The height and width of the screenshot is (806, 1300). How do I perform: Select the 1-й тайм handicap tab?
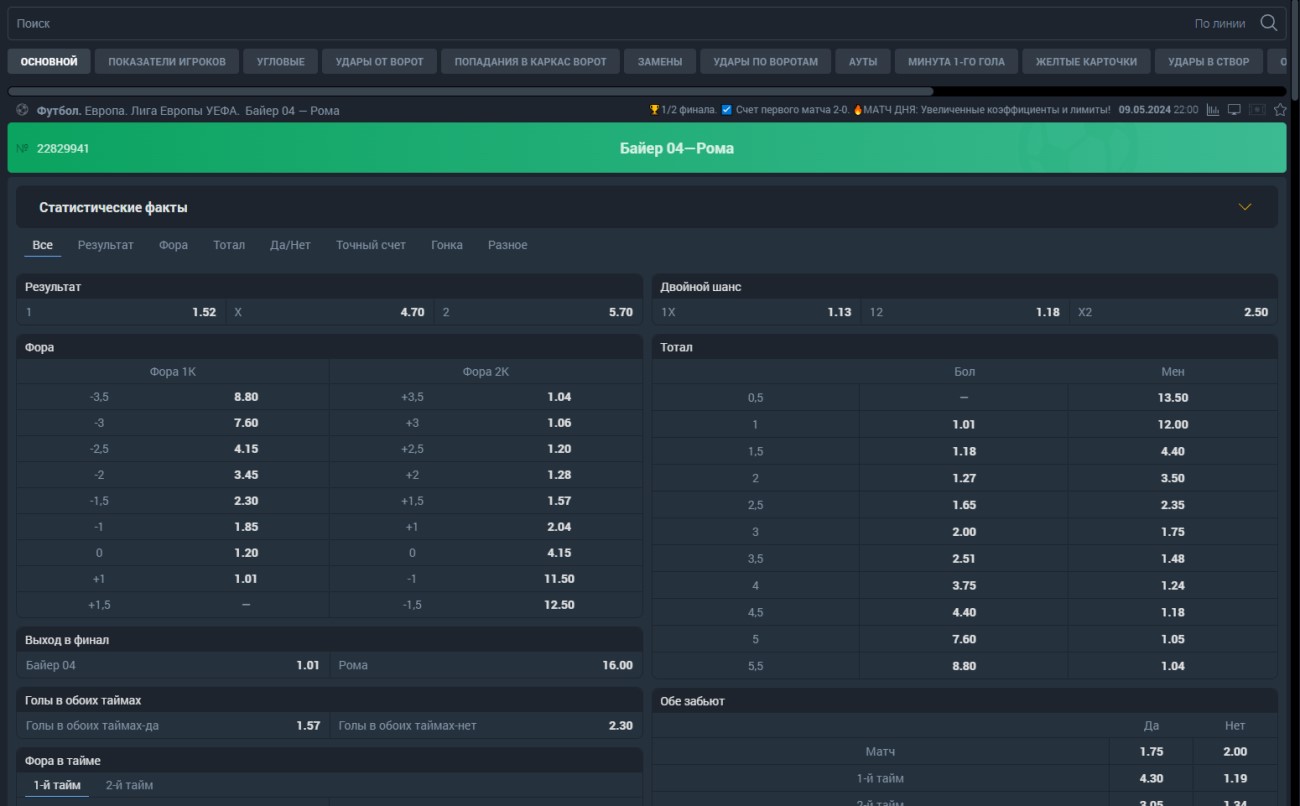click(x=57, y=785)
